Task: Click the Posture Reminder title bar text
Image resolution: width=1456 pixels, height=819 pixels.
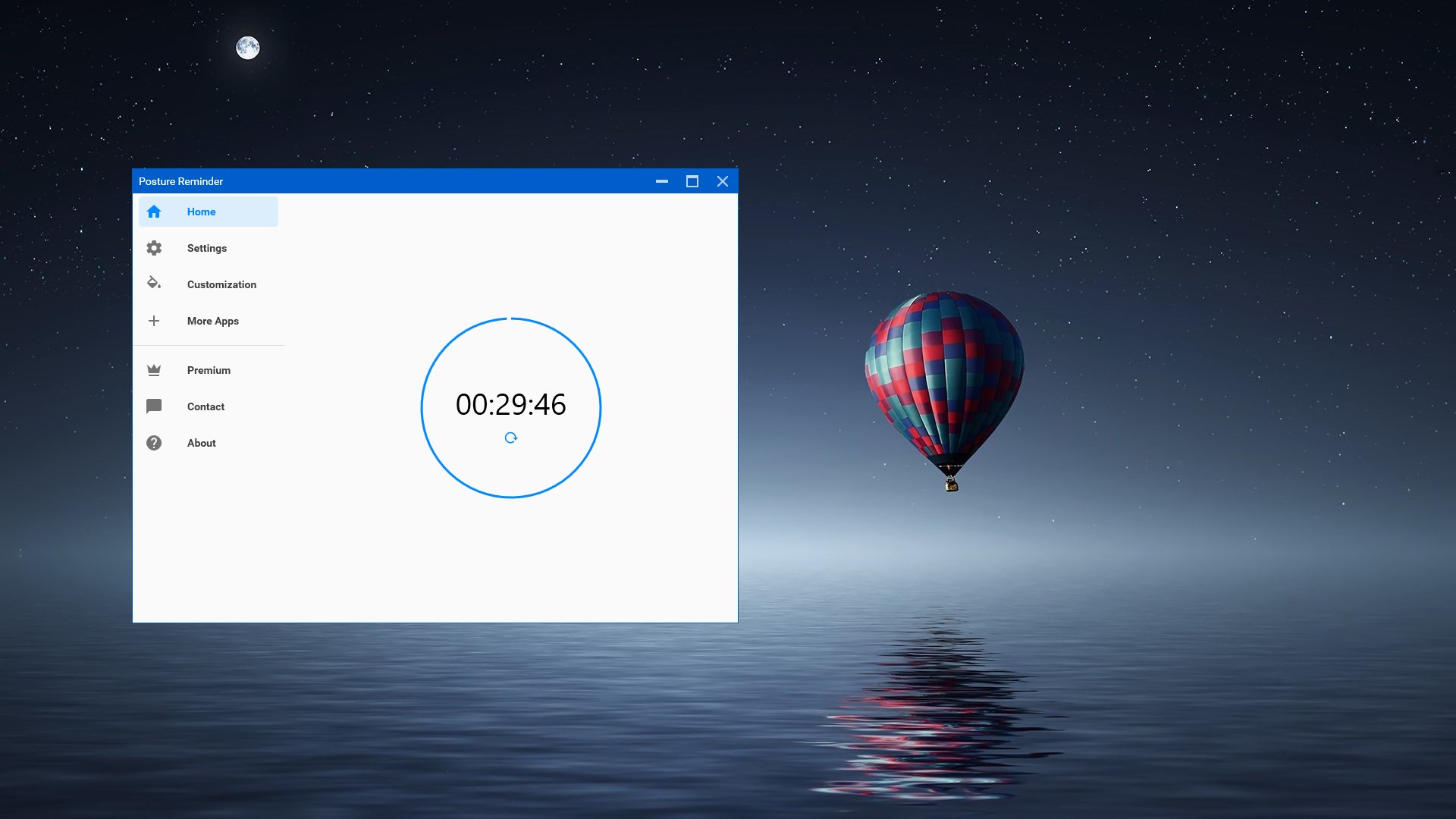Action: pos(180,181)
